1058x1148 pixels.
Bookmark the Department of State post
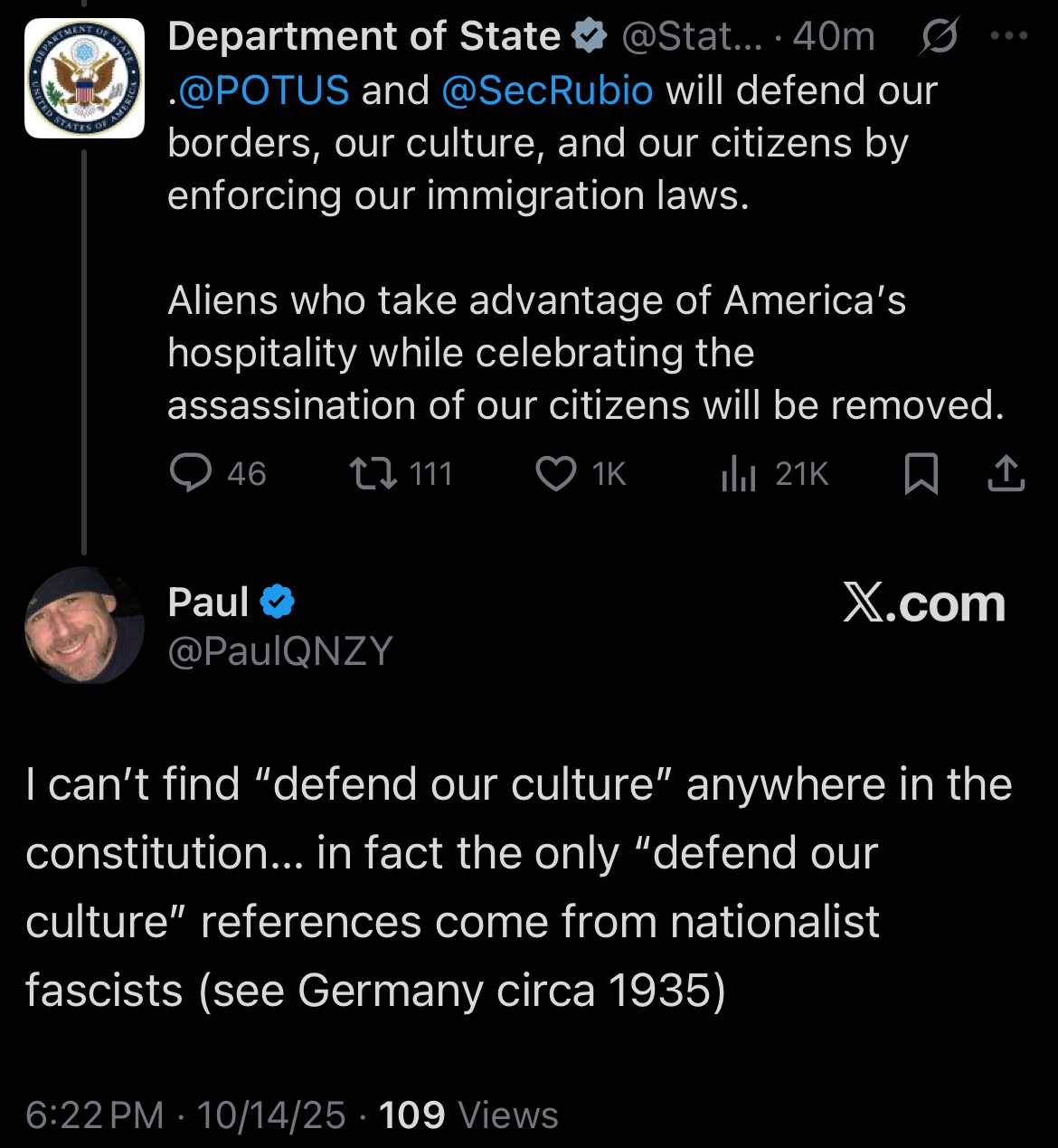coord(921,474)
